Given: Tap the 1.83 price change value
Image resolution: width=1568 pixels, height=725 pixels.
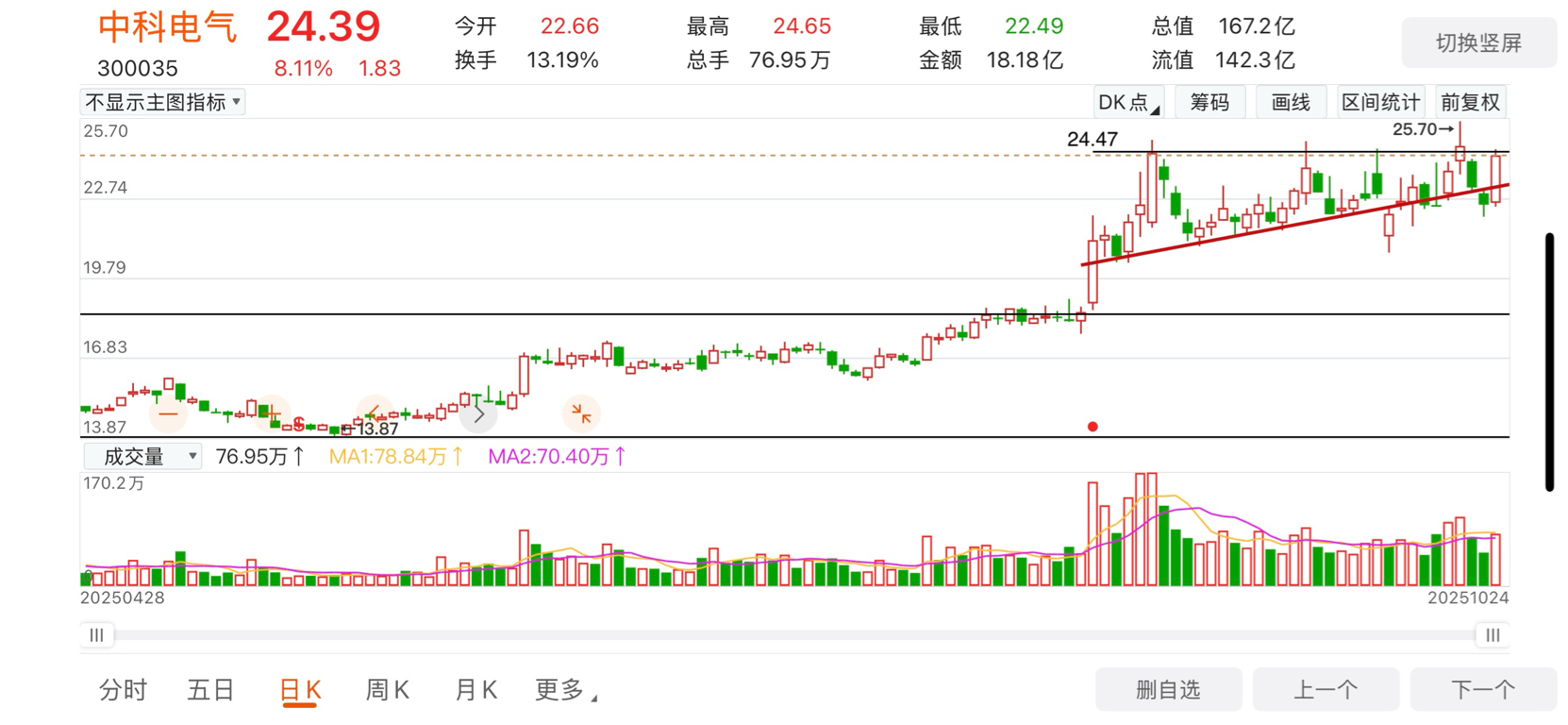Looking at the screenshot, I should pyautogui.click(x=379, y=68).
